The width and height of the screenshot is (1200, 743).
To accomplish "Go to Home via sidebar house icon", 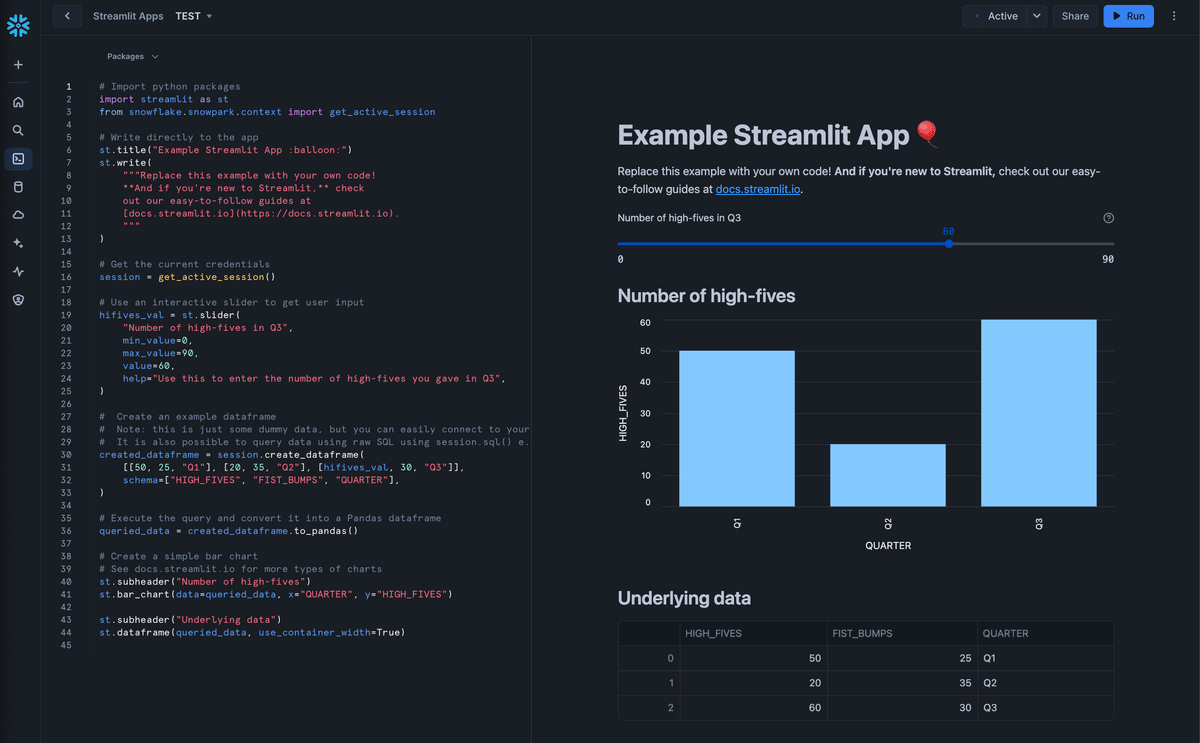I will tap(18, 102).
